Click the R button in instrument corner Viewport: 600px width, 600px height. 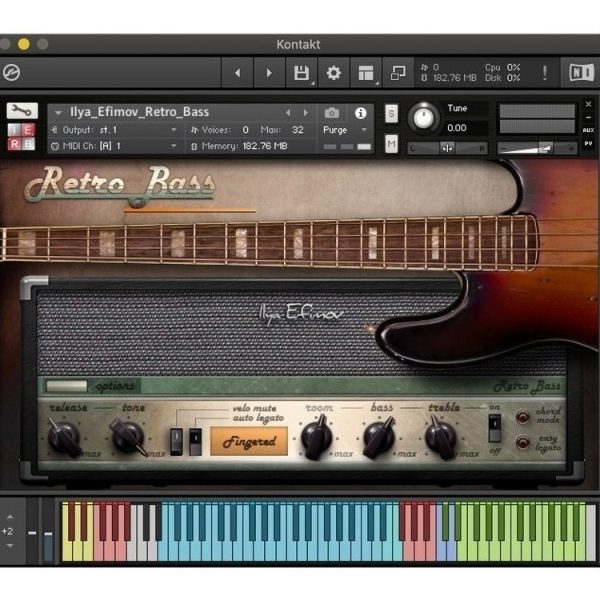pyautogui.click(x=14, y=144)
